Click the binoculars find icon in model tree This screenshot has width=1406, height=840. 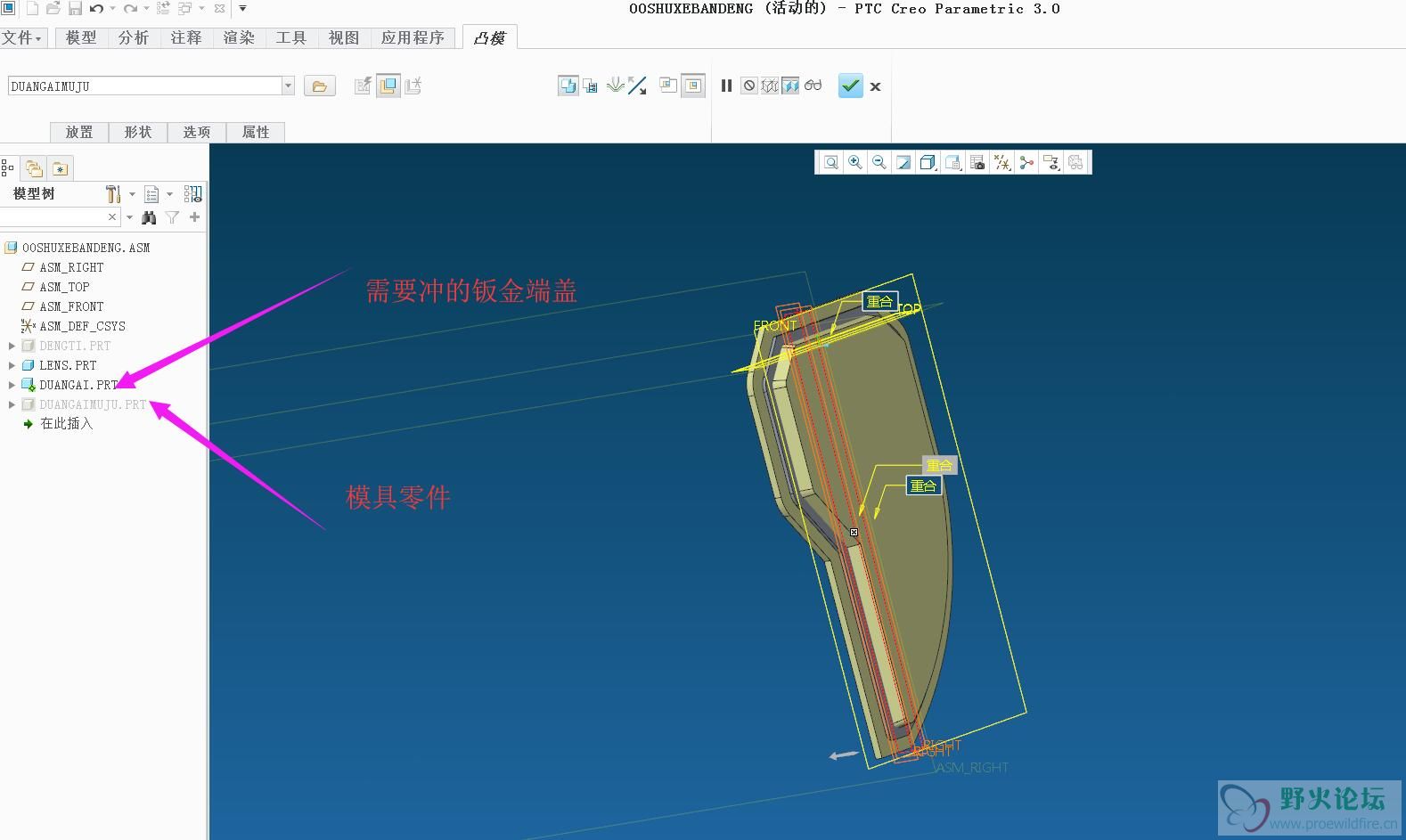tap(149, 216)
